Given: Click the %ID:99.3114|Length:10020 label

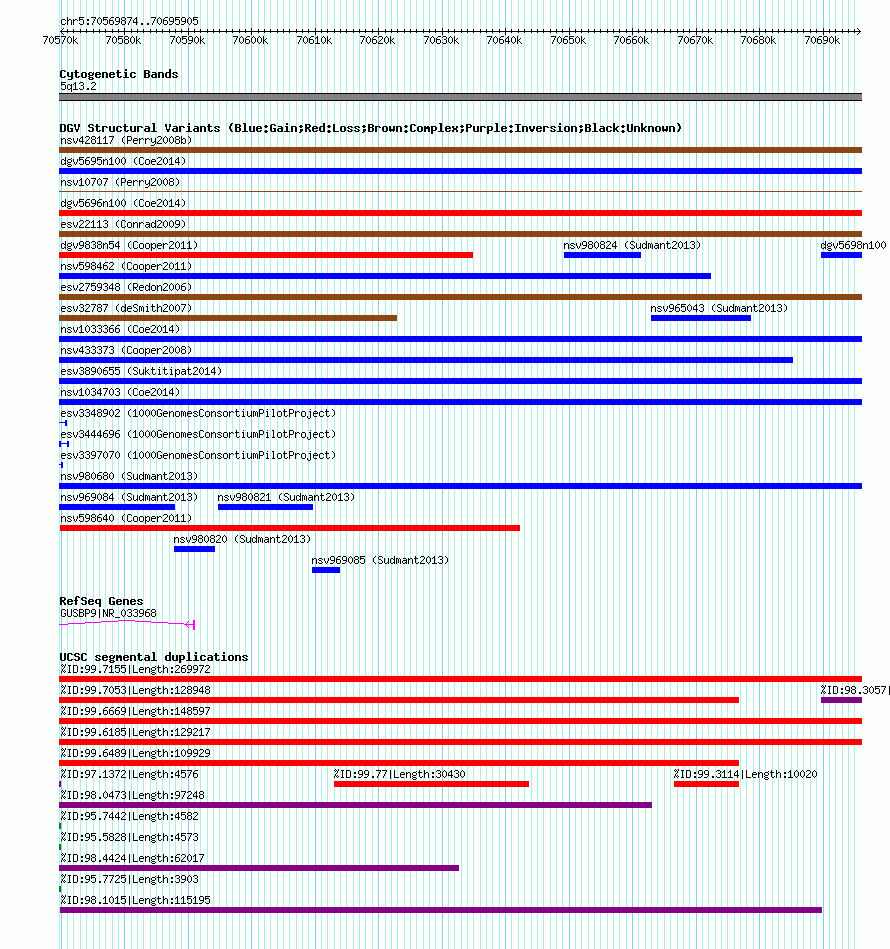Looking at the screenshot, I should tap(745, 774).
